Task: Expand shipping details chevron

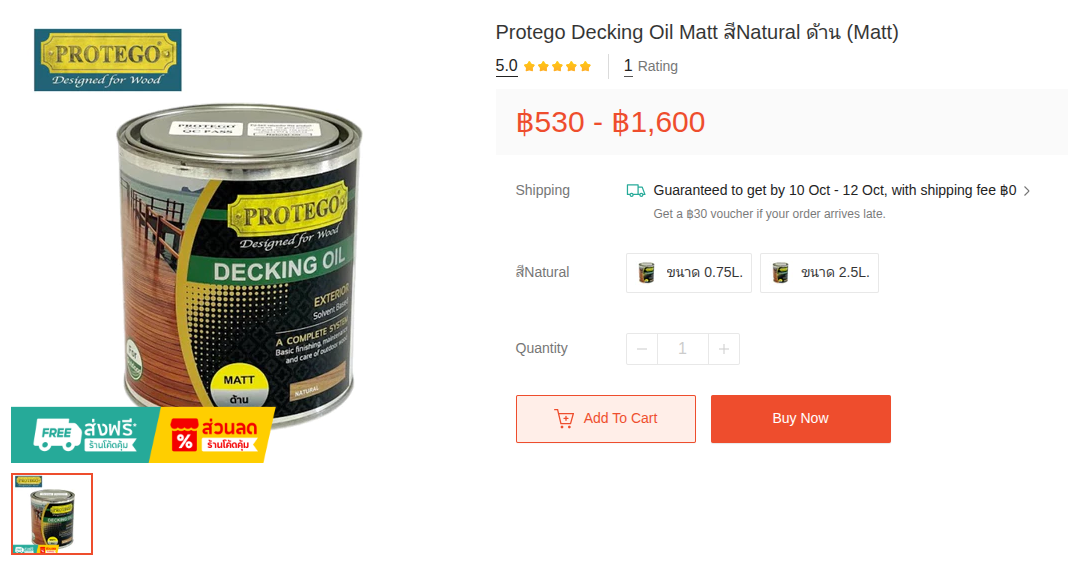Action: tap(1027, 190)
